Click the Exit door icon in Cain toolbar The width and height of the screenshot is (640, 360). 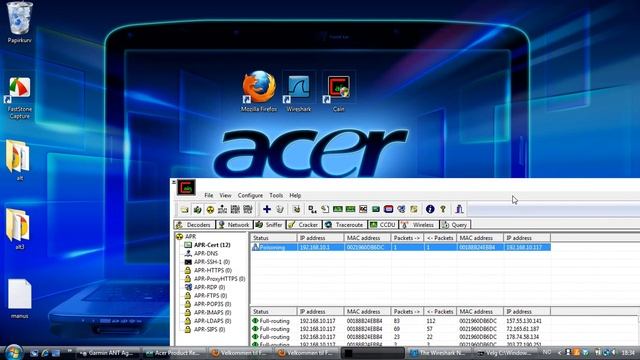coord(459,209)
